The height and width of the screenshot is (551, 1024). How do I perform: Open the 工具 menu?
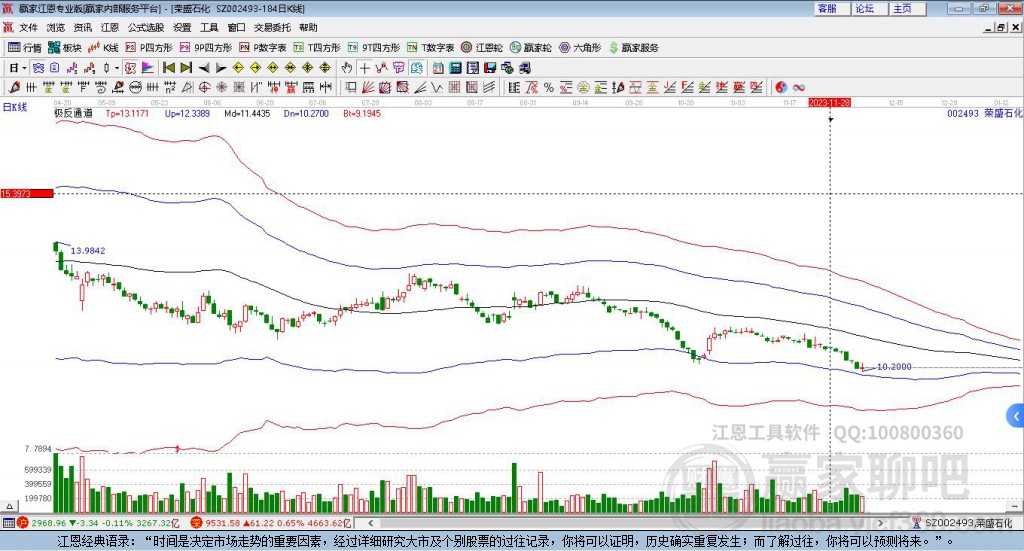point(209,27)
